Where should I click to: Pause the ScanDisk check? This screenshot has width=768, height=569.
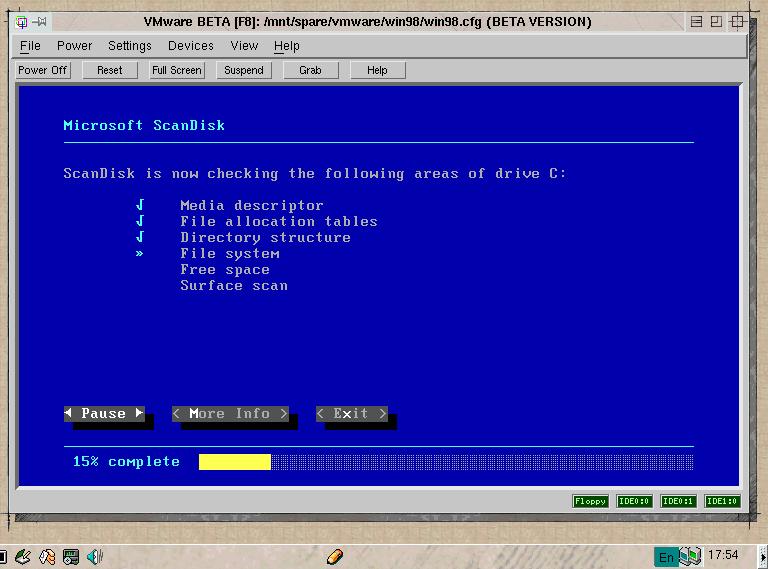click(104, 414)
